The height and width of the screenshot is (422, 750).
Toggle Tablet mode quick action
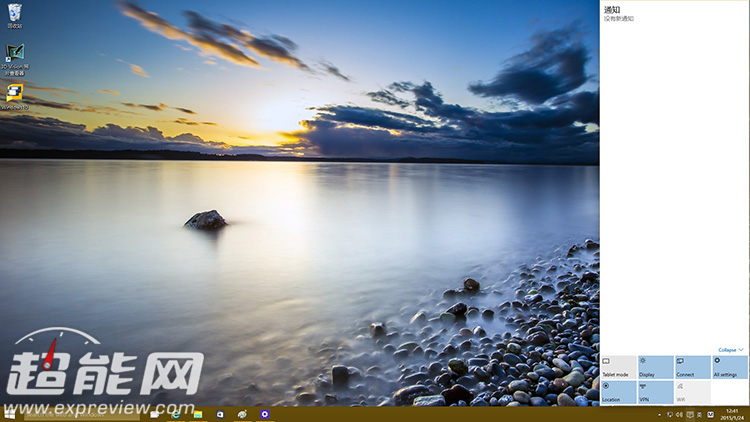point(618,367)
